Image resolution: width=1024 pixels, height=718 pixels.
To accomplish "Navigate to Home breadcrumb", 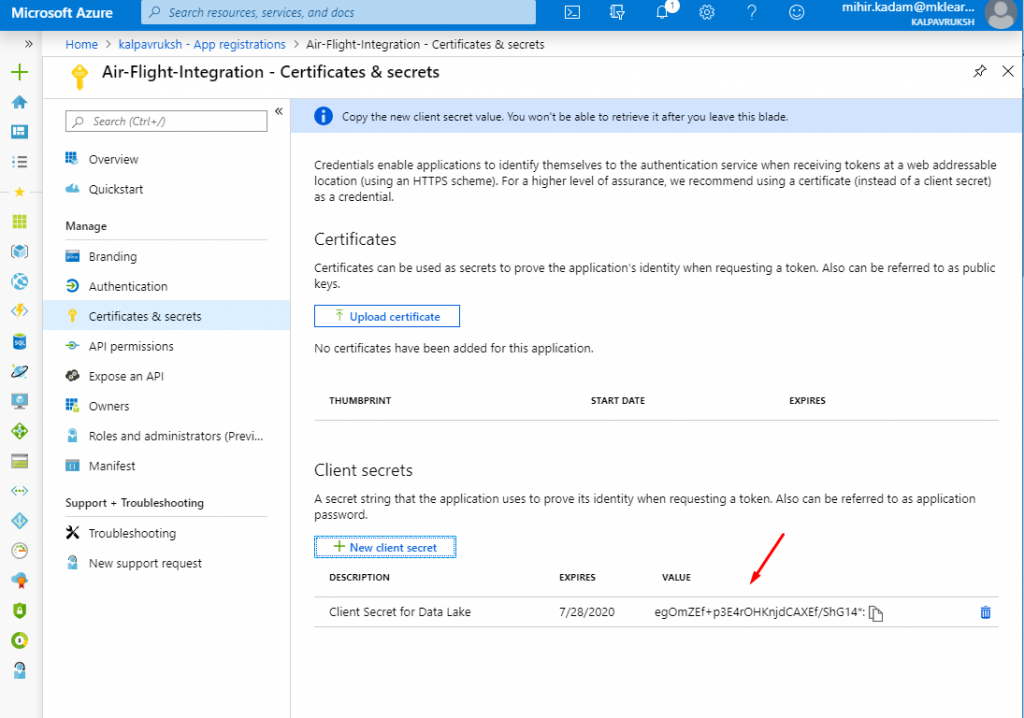I will pos(82,44).
